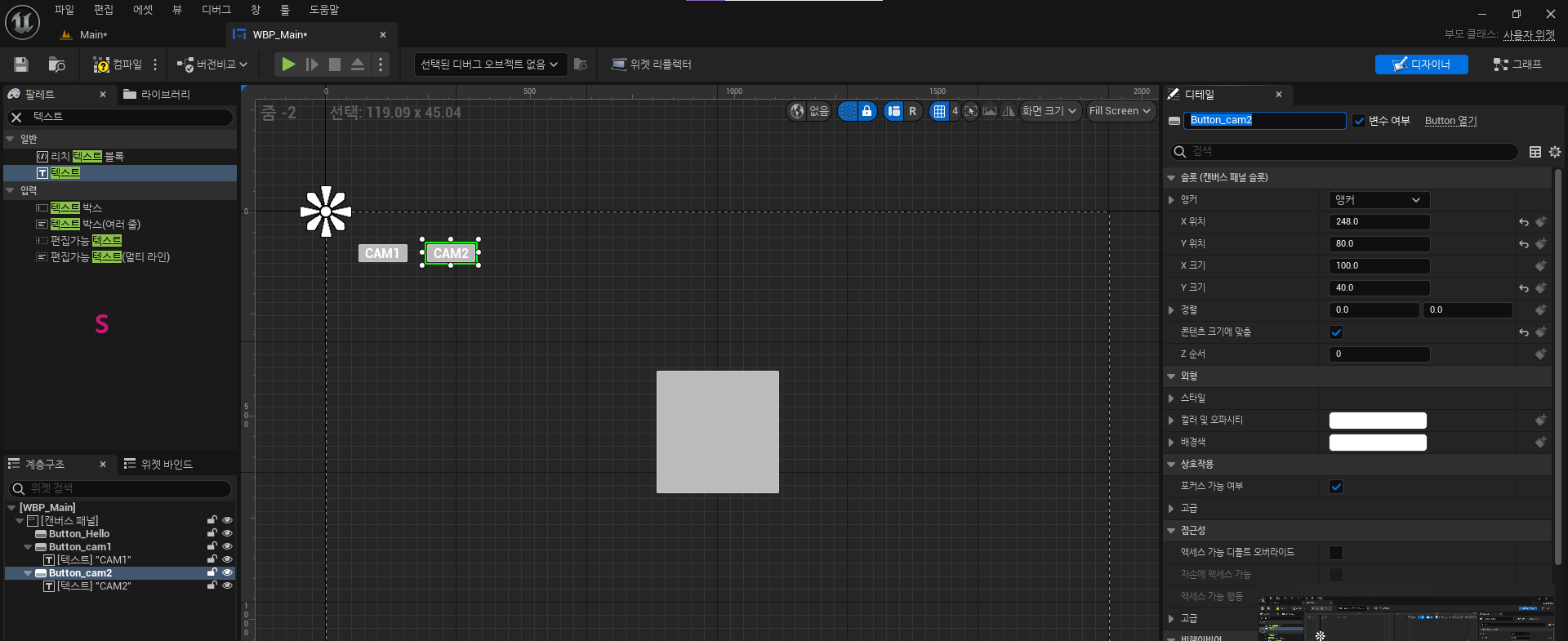Click the X 위치 value field
The width and height of the screenshot is (1568, 641).
1379,222
